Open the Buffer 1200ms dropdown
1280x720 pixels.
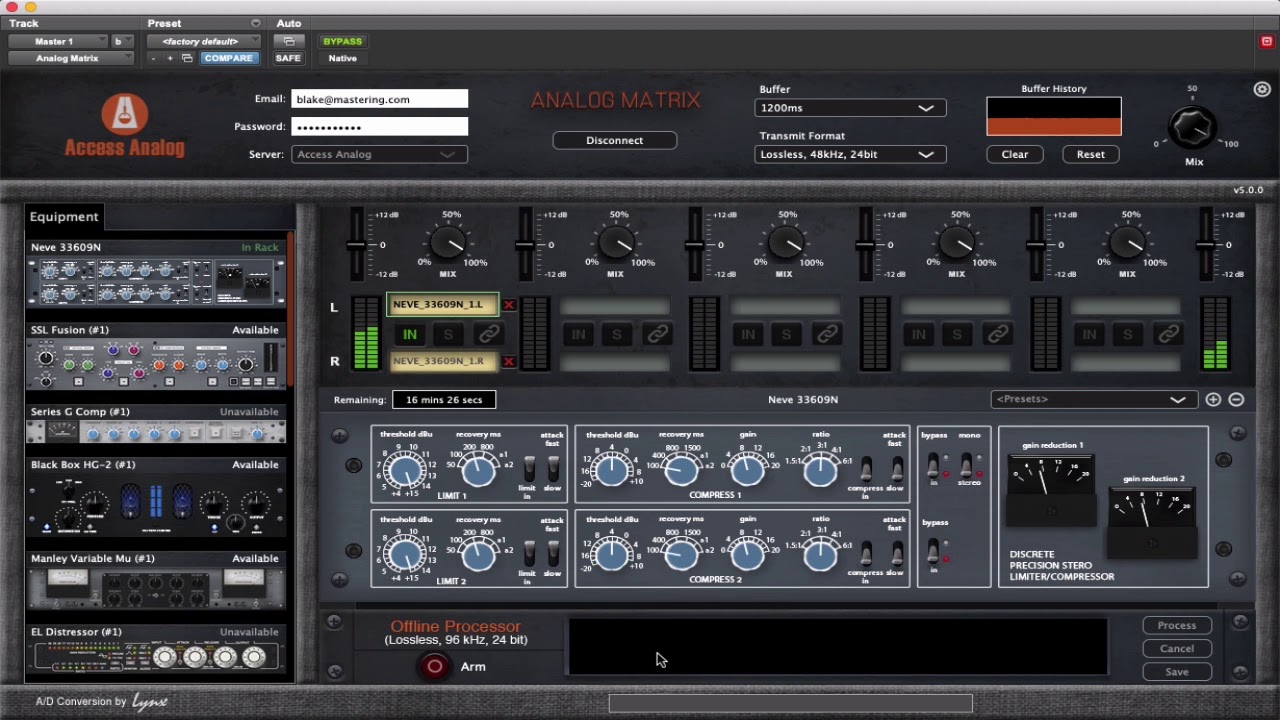tap(851, 108)
